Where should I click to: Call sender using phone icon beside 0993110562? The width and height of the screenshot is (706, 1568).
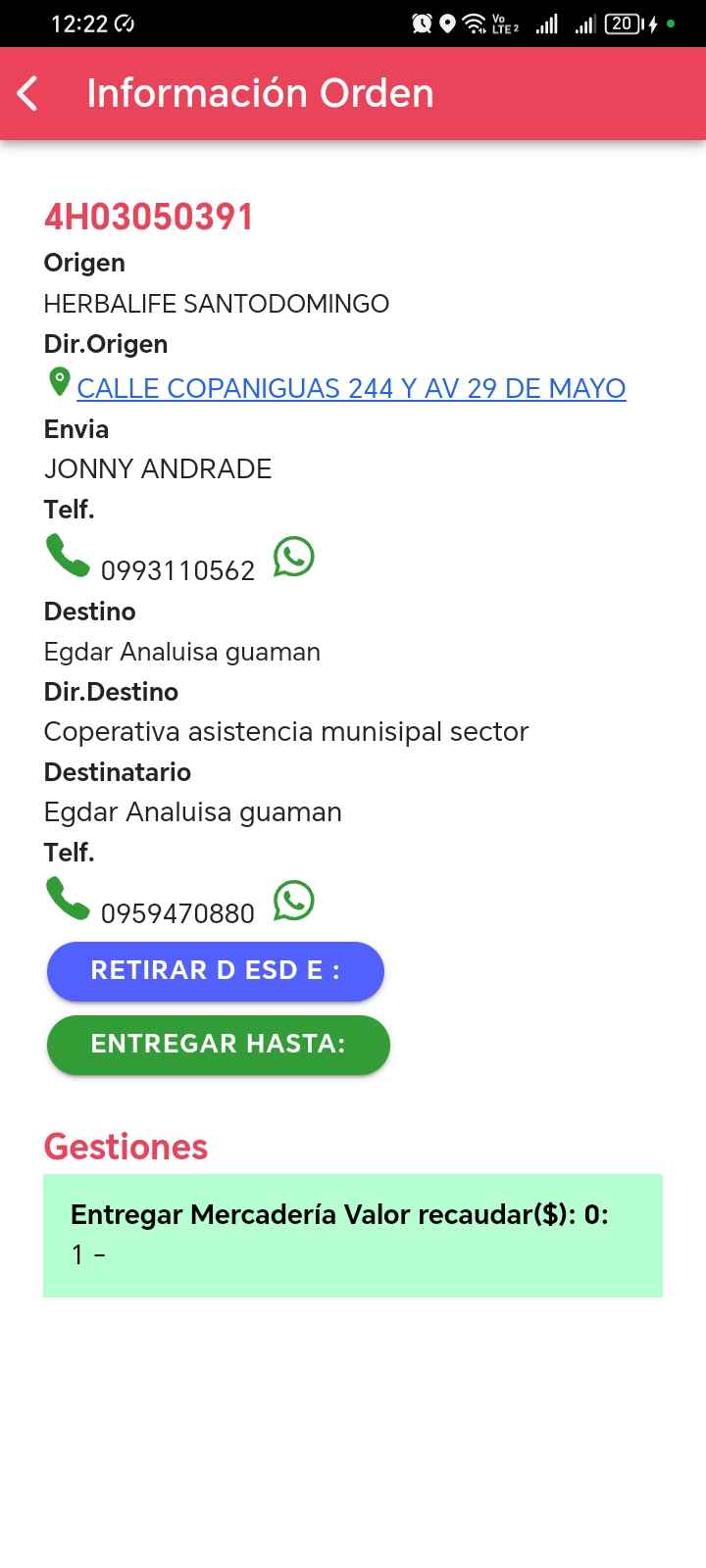point(68,556)
